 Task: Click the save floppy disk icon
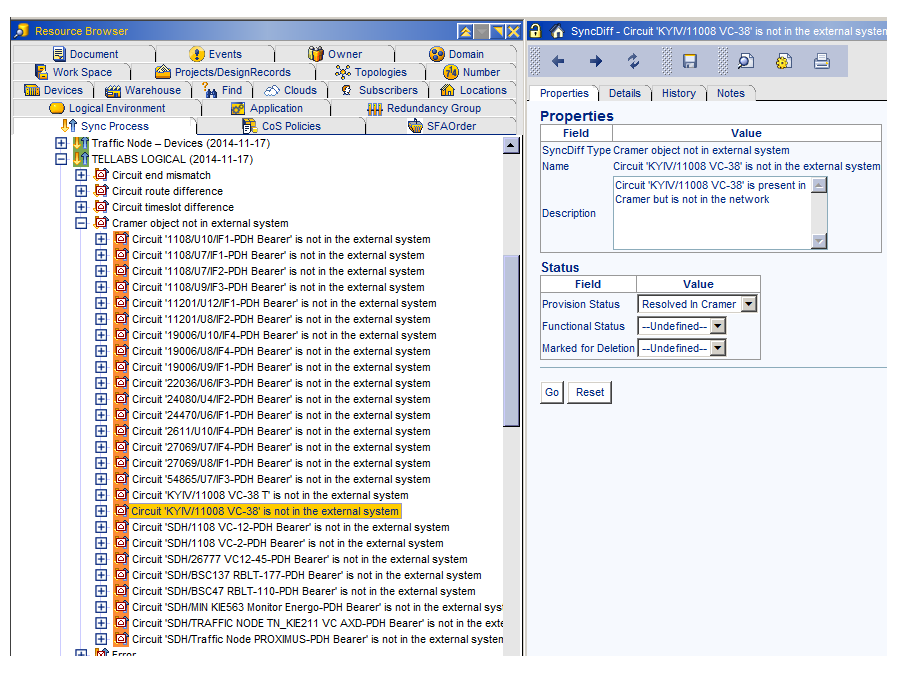(690, 62)
